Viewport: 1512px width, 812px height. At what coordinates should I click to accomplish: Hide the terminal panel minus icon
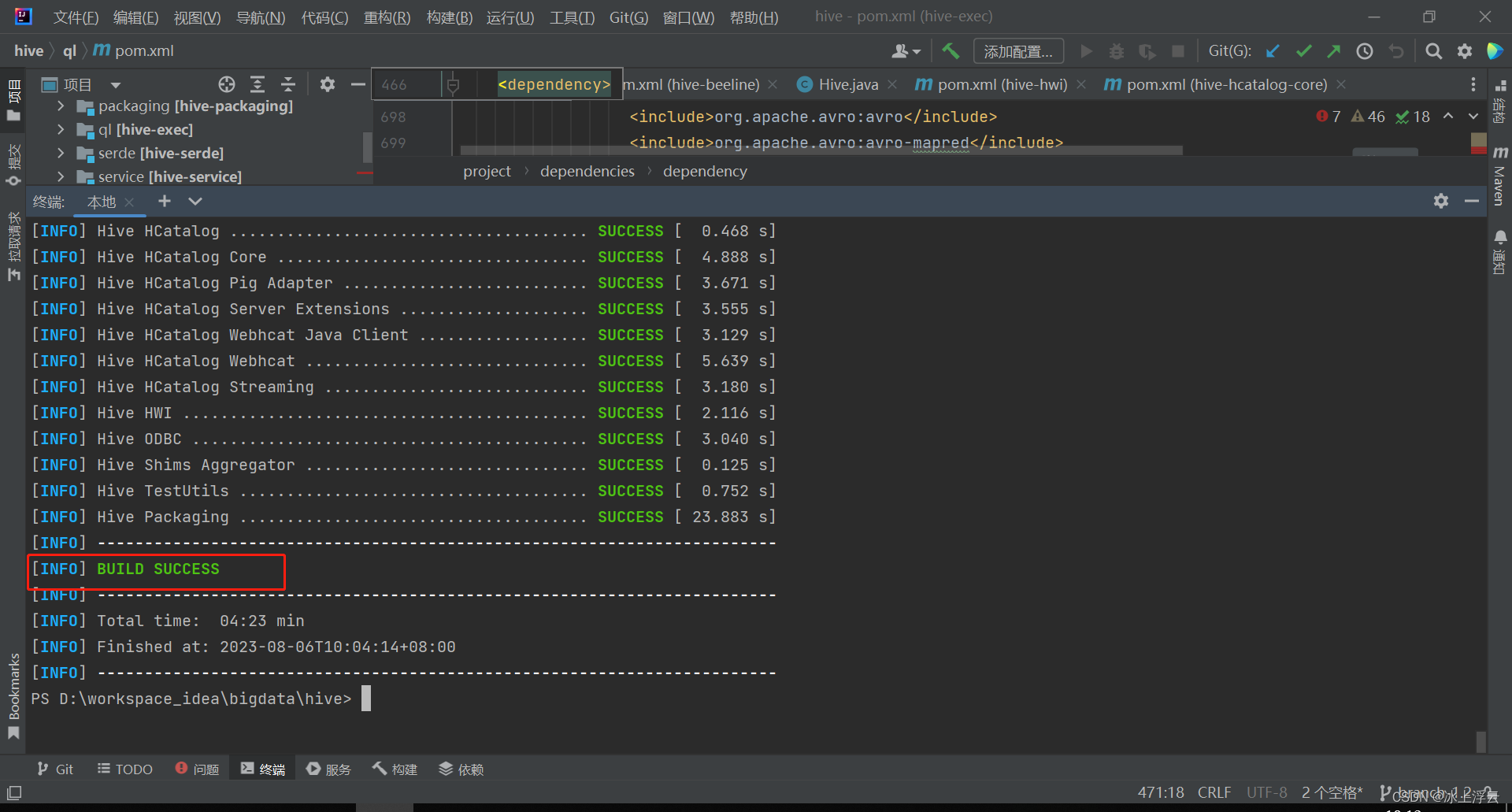pyautogui.click(x=1472, y=201)
